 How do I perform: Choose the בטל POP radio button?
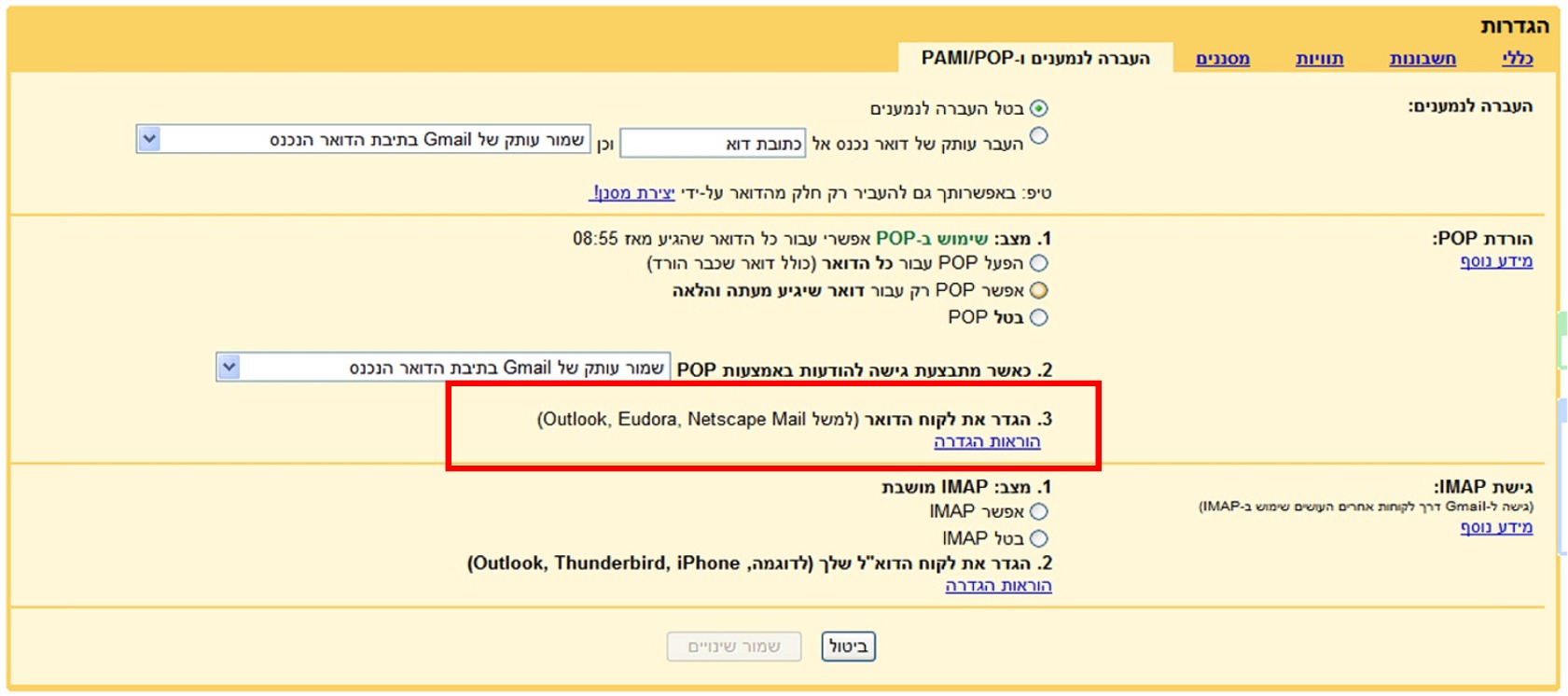click(x=1038, y=317)
